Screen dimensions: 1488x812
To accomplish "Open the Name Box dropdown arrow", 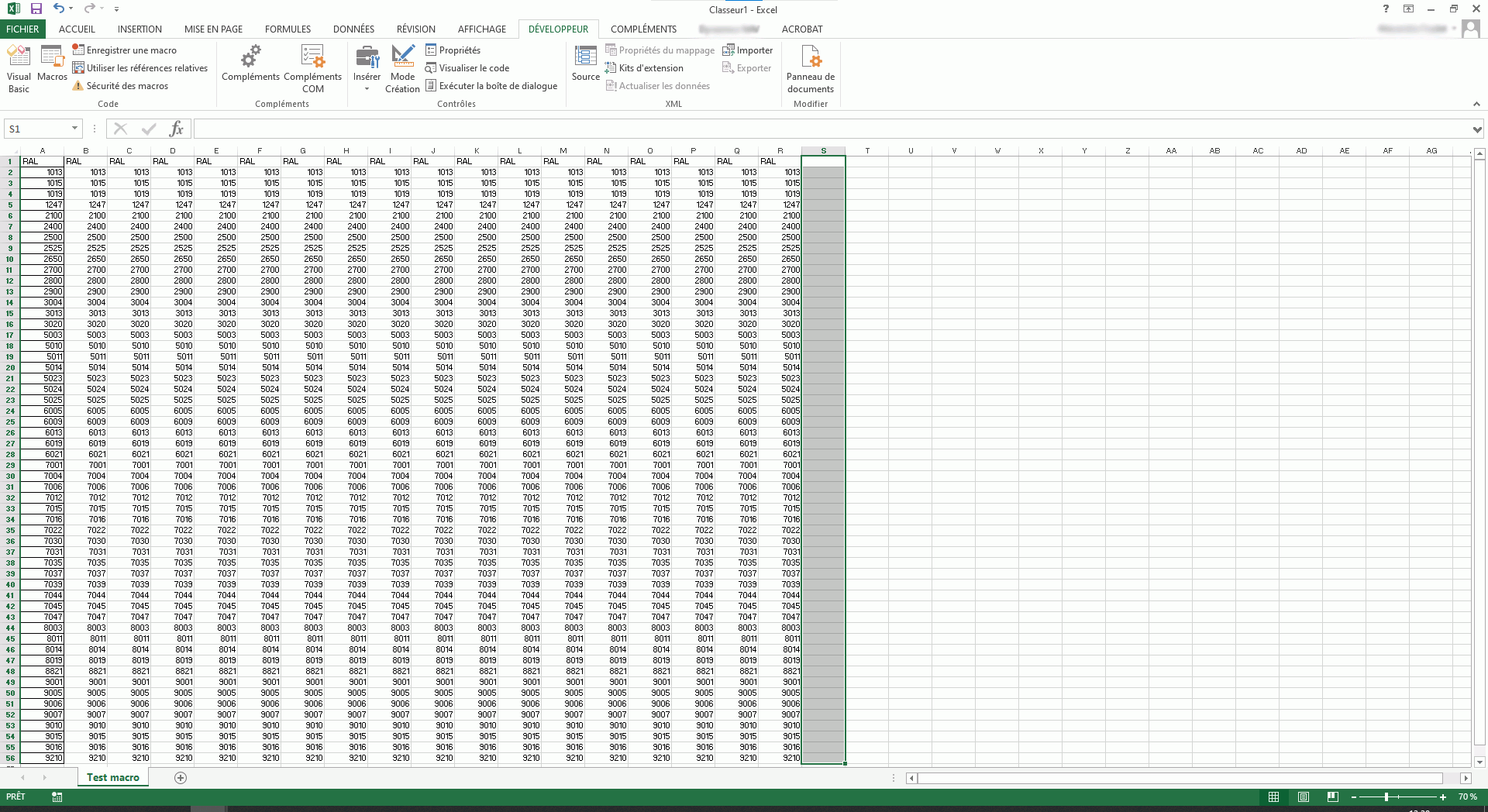I will click(74, 129).
